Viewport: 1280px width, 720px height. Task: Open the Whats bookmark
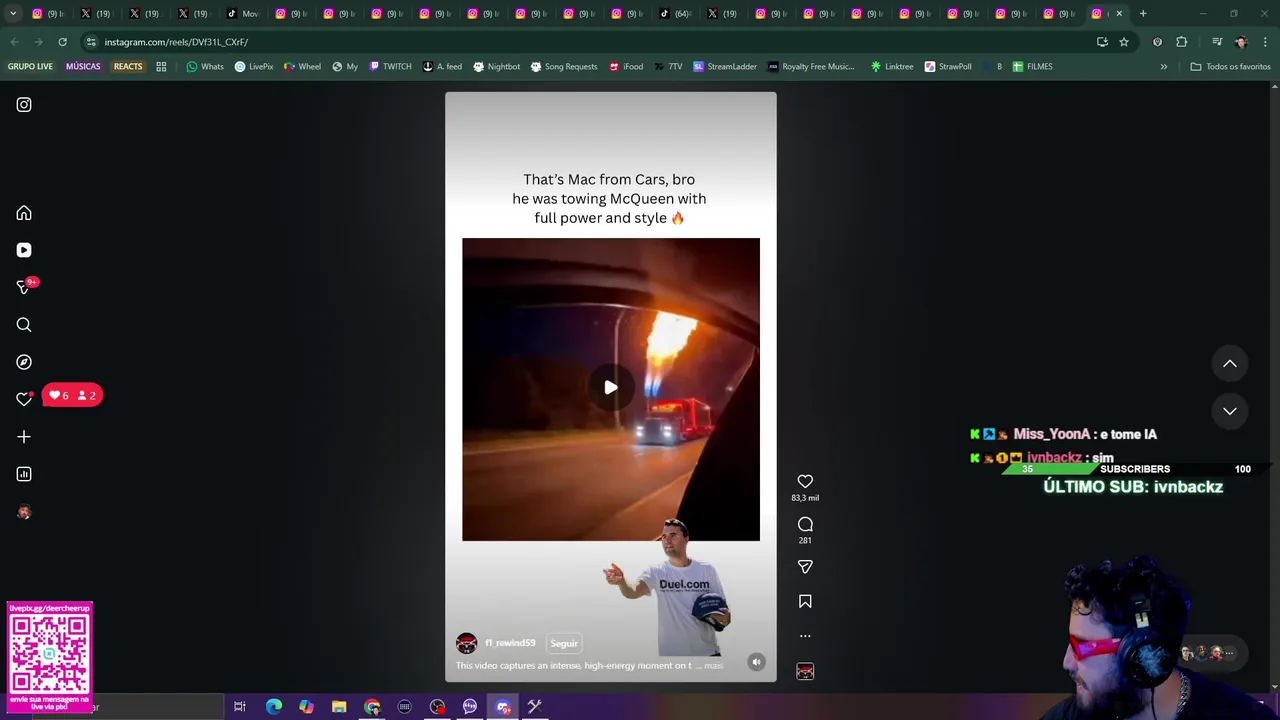(205, 67)
